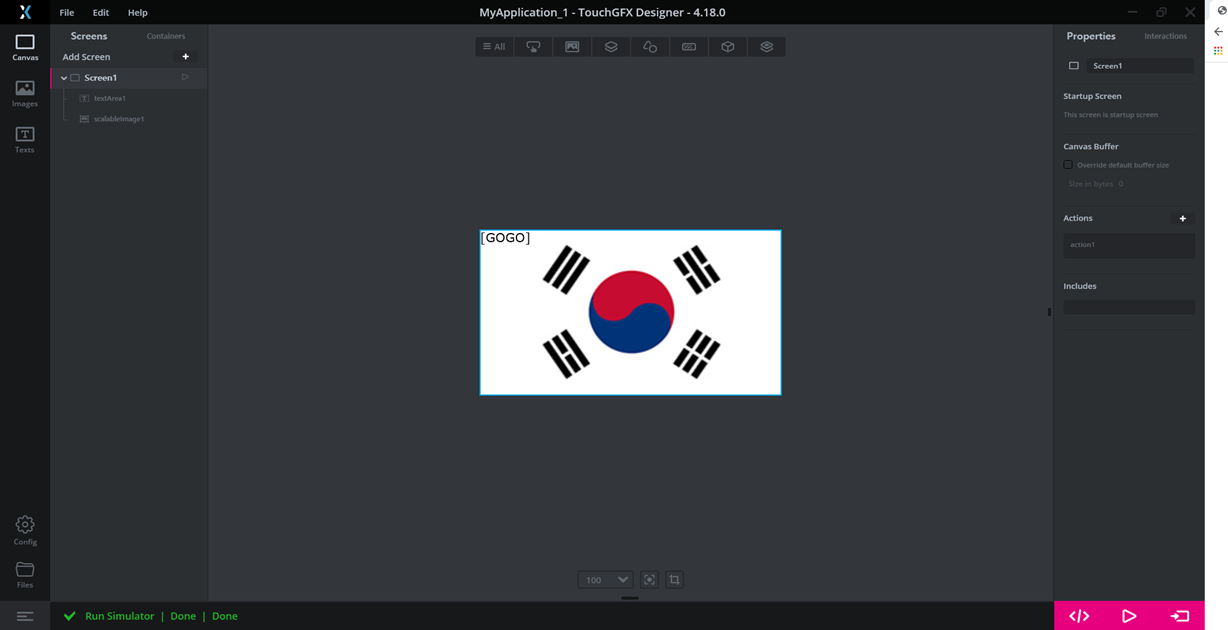Run target with the arrow-into-box icon
Image resolution: width=1228 pixels, height=630 pixels.
coord(1179,616)
